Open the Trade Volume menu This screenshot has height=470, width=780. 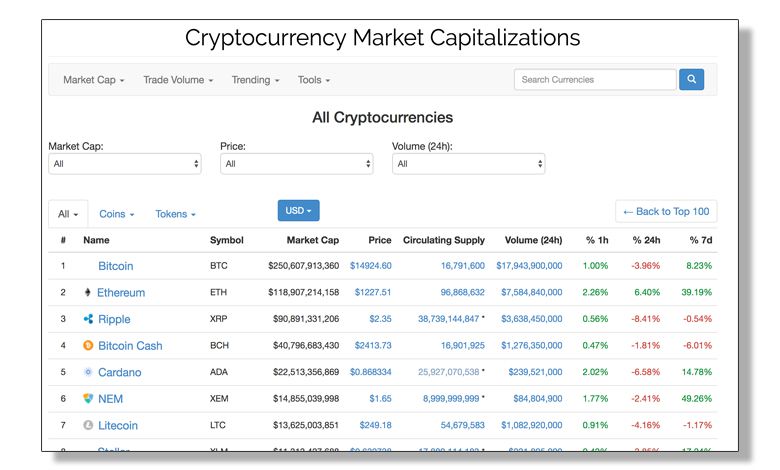178,80
